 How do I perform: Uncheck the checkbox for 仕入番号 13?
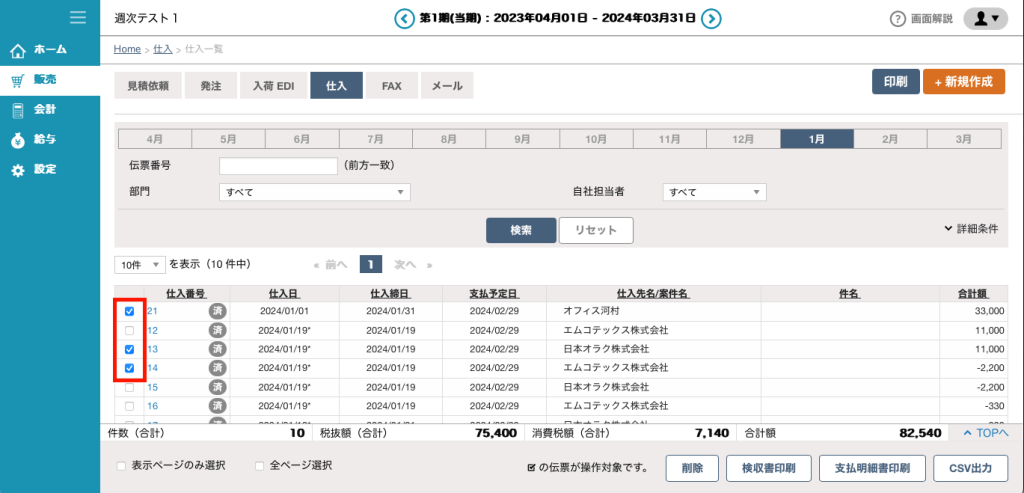pyautogui.click(x=129, y=349)
